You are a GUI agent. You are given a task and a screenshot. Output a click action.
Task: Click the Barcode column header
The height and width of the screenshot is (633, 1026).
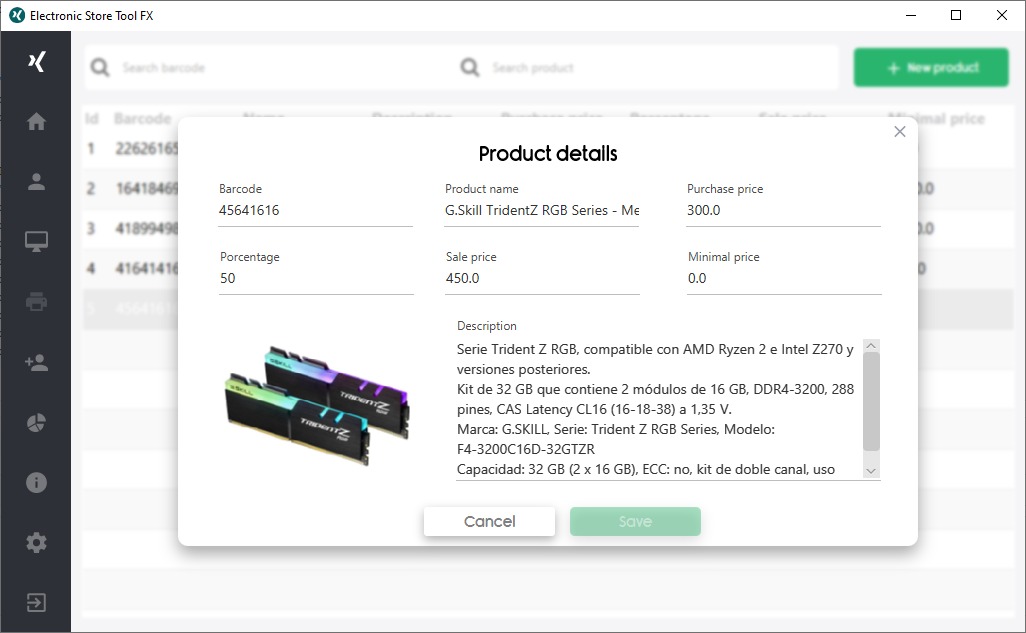point(142,118)
